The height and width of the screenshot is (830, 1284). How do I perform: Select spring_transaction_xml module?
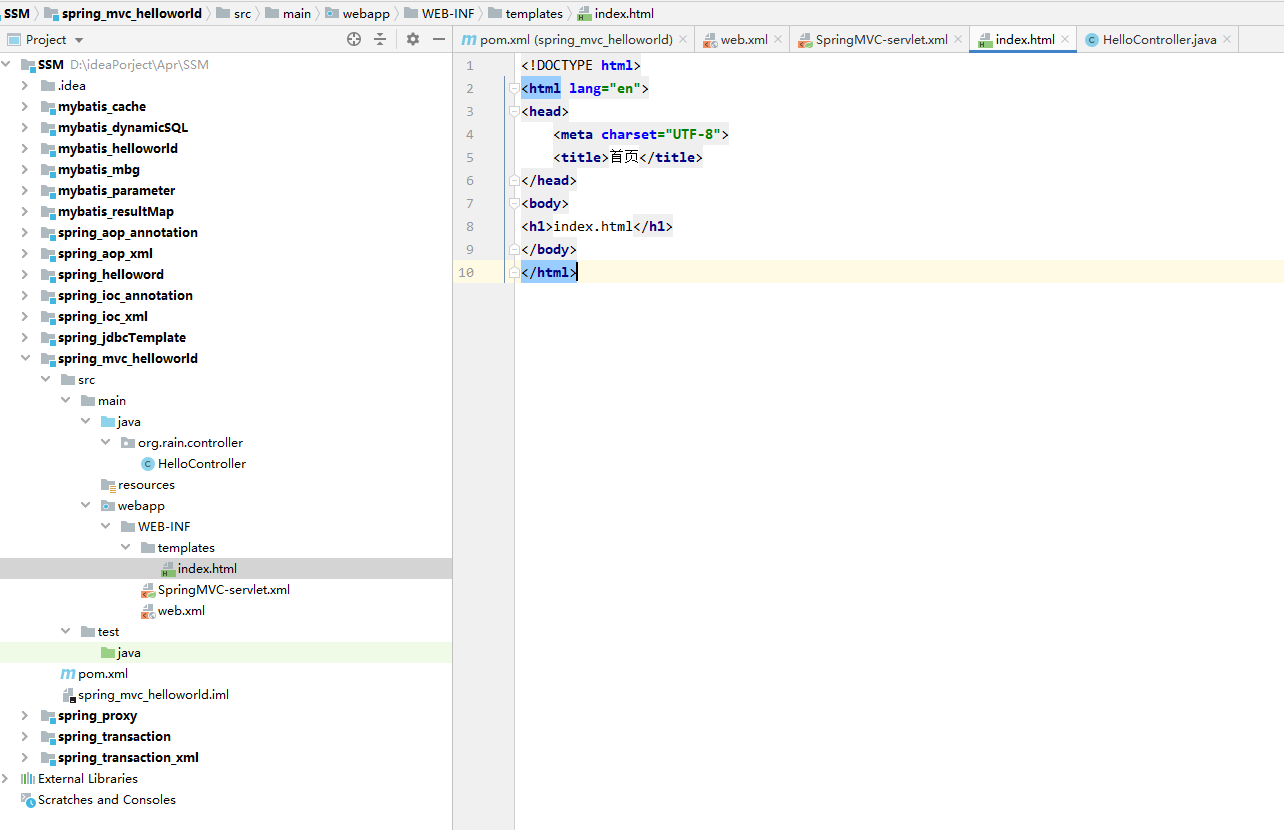point(128,757)
